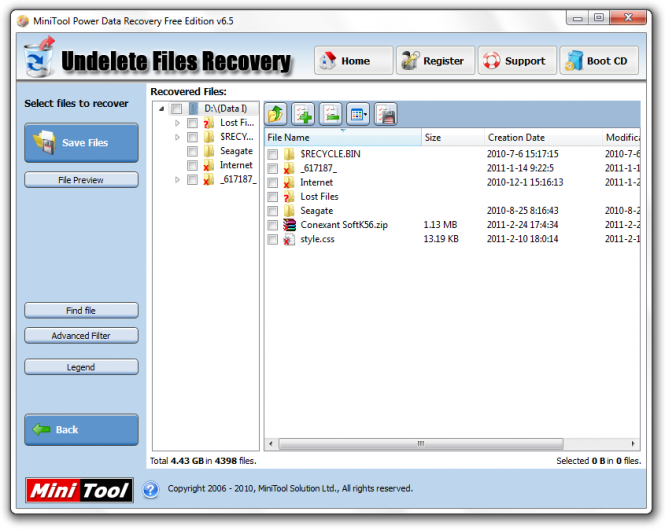The height and width of the screenshot is (530, 665).
Task: Go up one folder level via toolbar
Action: coord(276,114)
